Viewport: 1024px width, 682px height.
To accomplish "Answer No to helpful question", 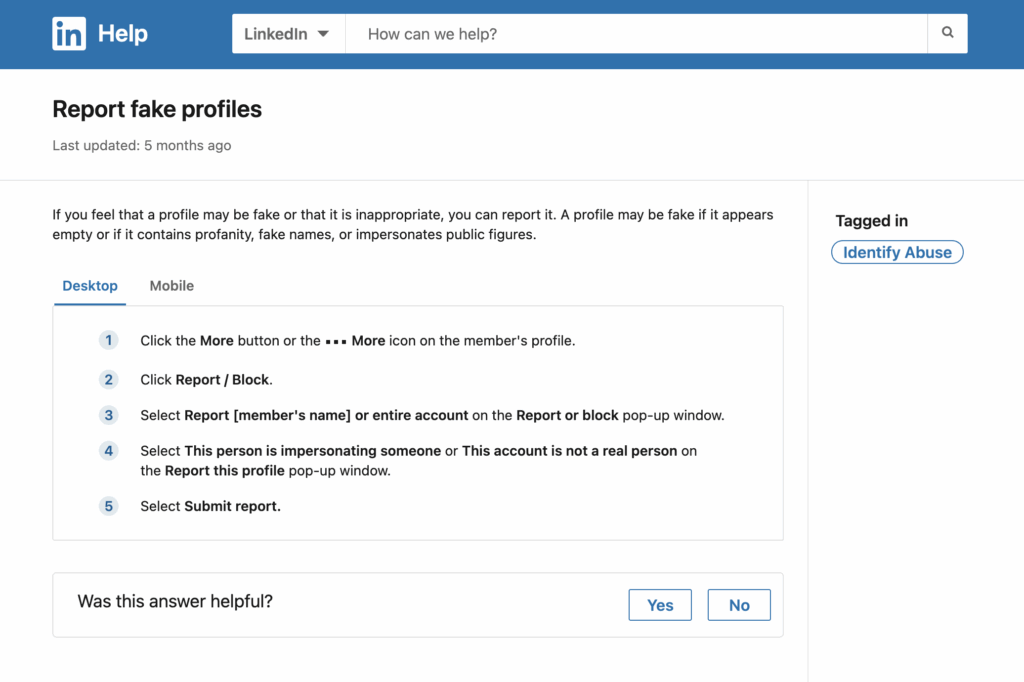I will [739, 605].
